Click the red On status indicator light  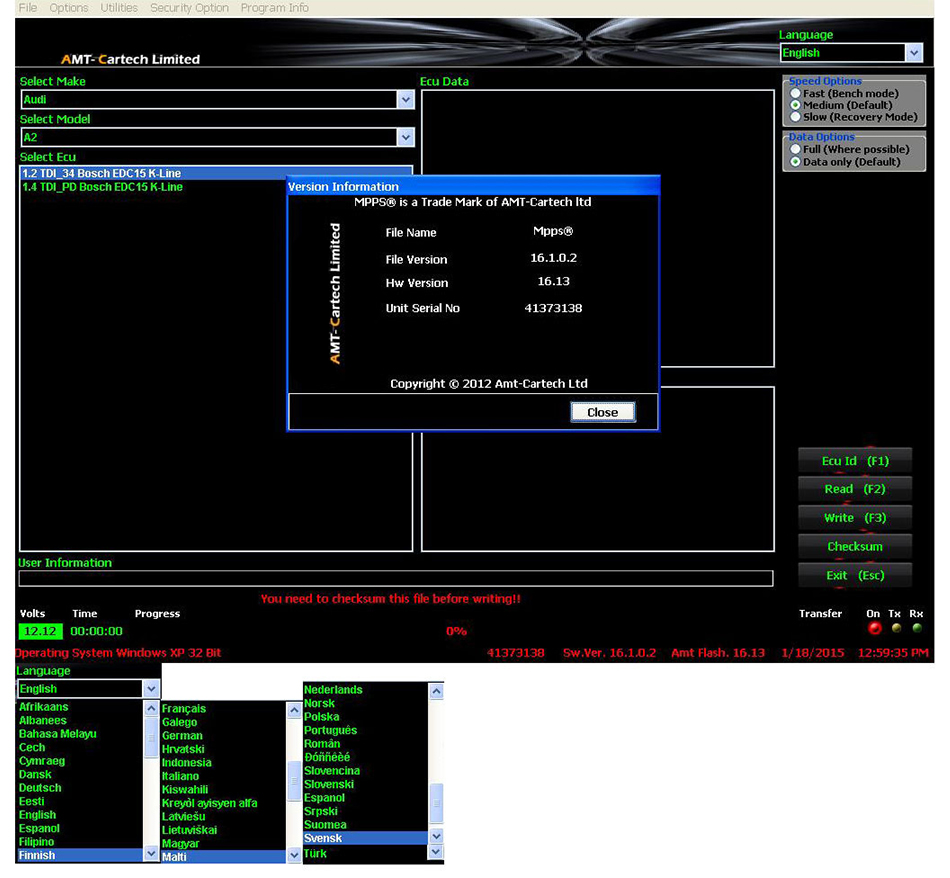tap(875, 628)
